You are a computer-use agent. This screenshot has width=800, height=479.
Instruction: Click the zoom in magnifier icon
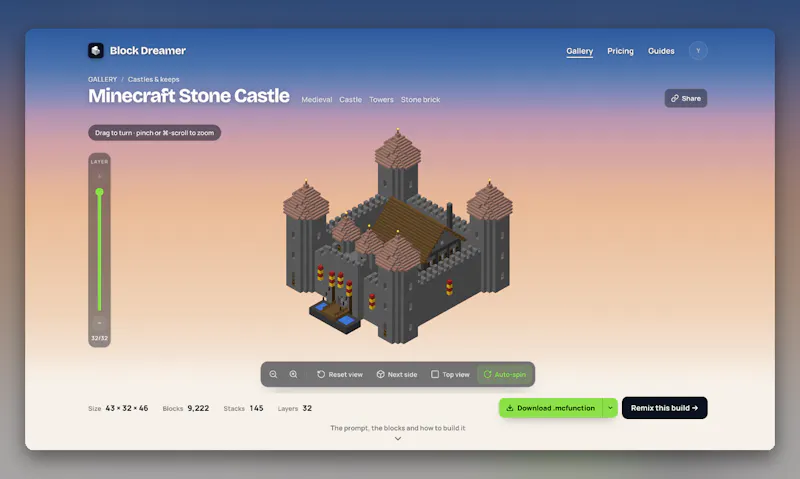(x=293, y=374)
